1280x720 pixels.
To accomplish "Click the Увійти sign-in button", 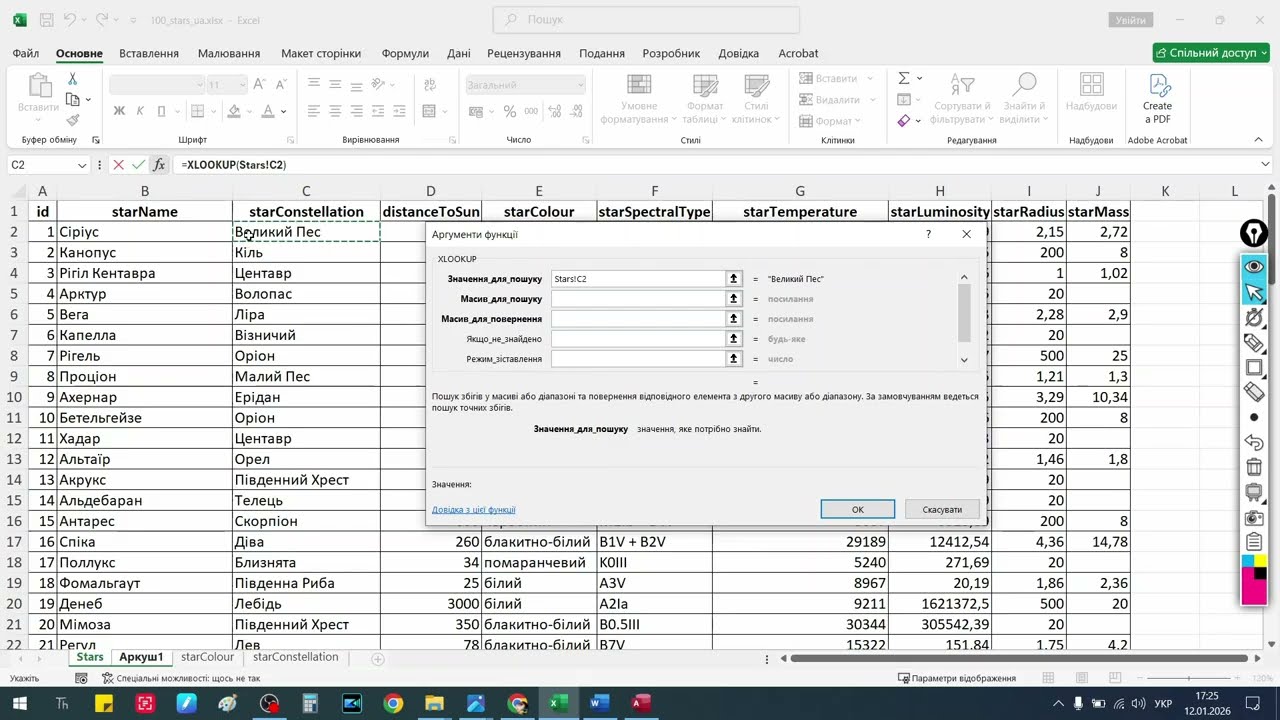I will (x=1130, y=20).
